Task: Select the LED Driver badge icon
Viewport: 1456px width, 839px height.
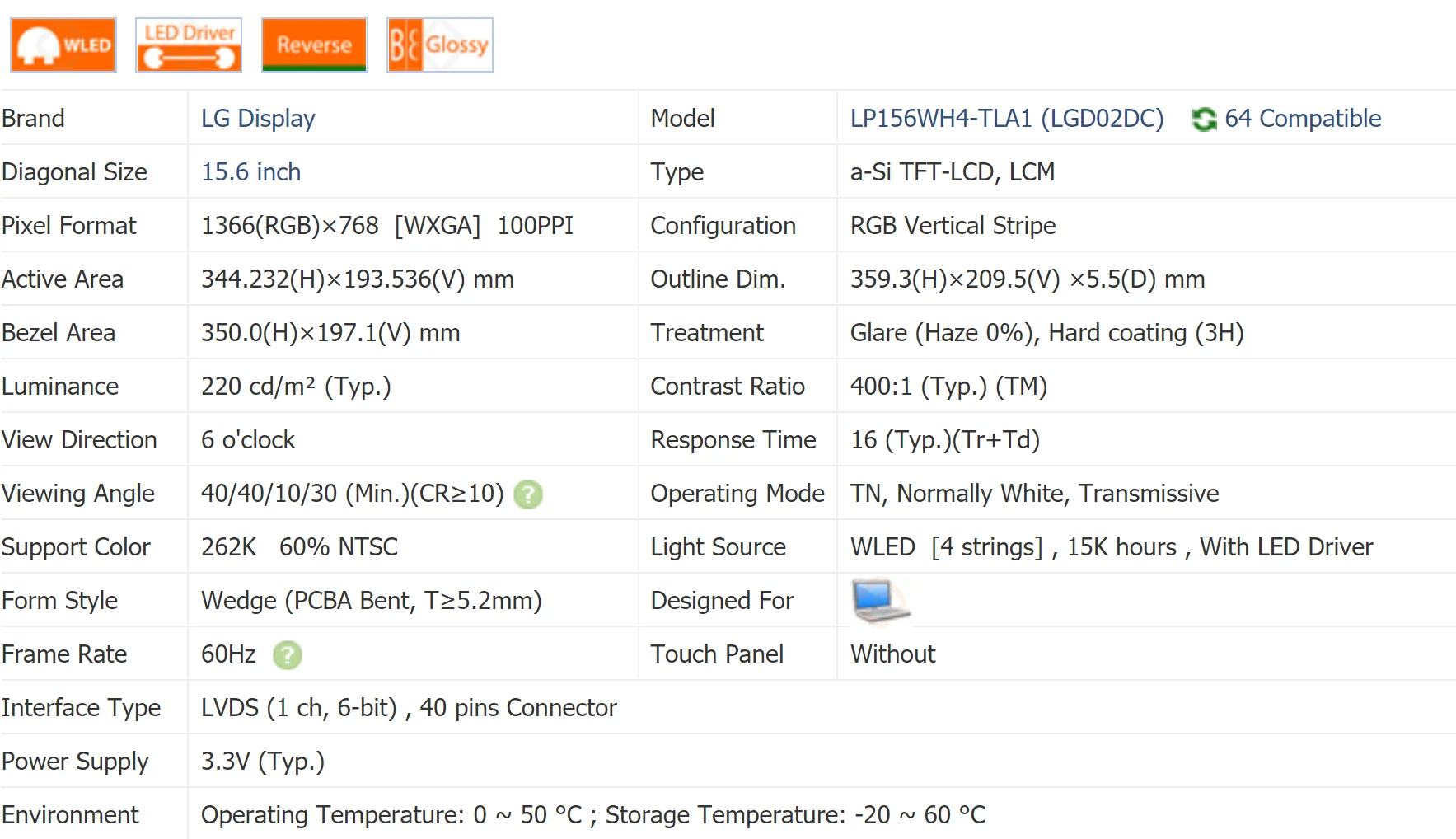Action: click(x=188, y=45)
